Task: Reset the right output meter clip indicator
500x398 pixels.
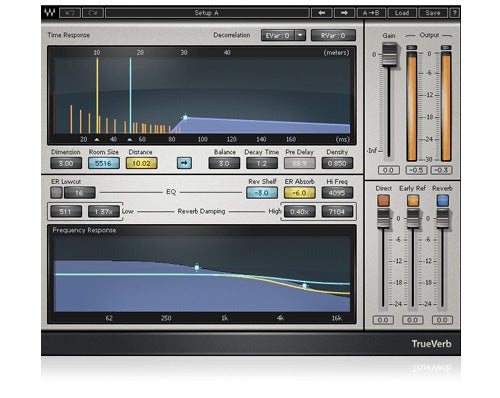Action: pos(446,48)
